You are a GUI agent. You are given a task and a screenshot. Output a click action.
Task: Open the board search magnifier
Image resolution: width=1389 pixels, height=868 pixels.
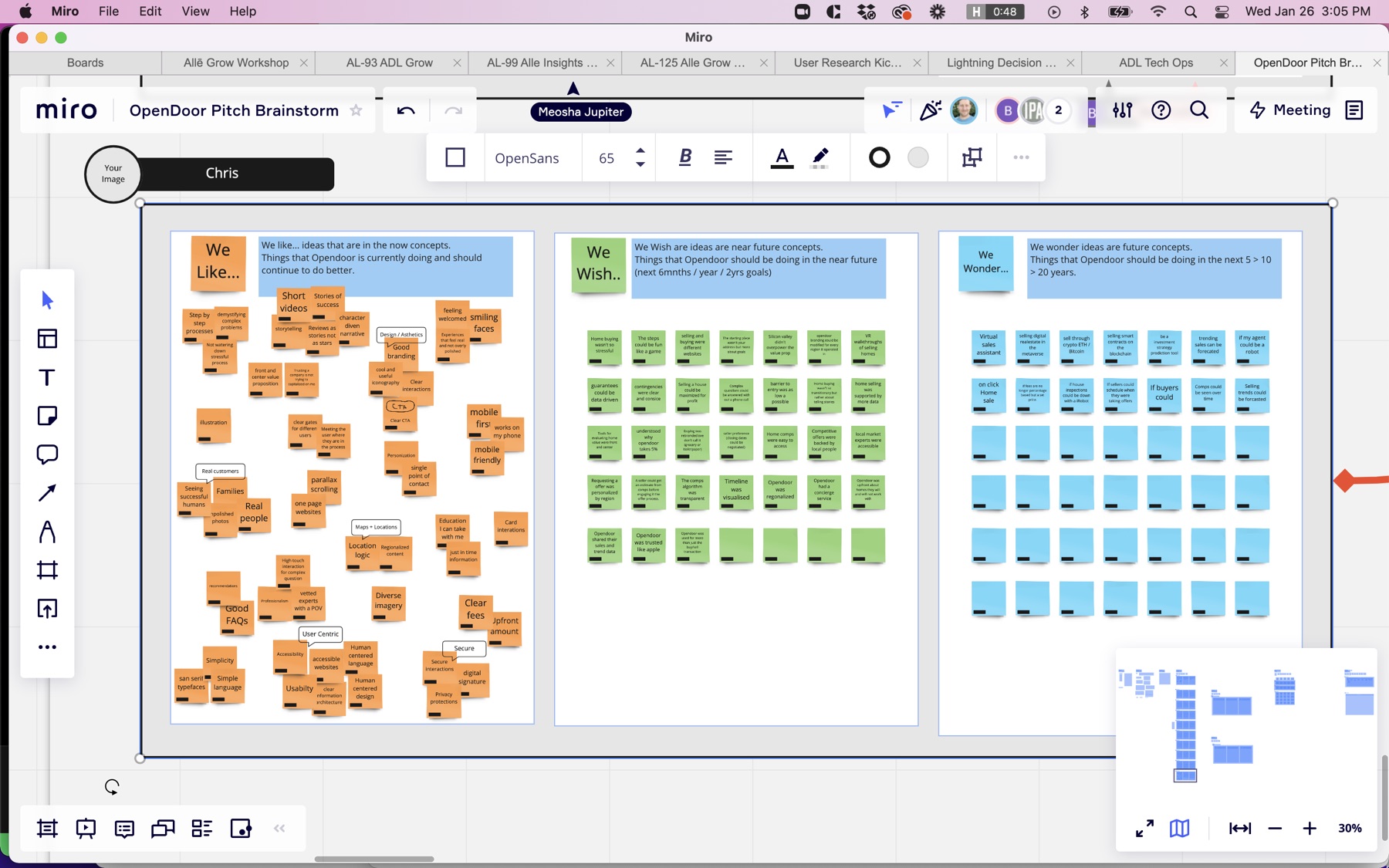[x=1199, y=110]
